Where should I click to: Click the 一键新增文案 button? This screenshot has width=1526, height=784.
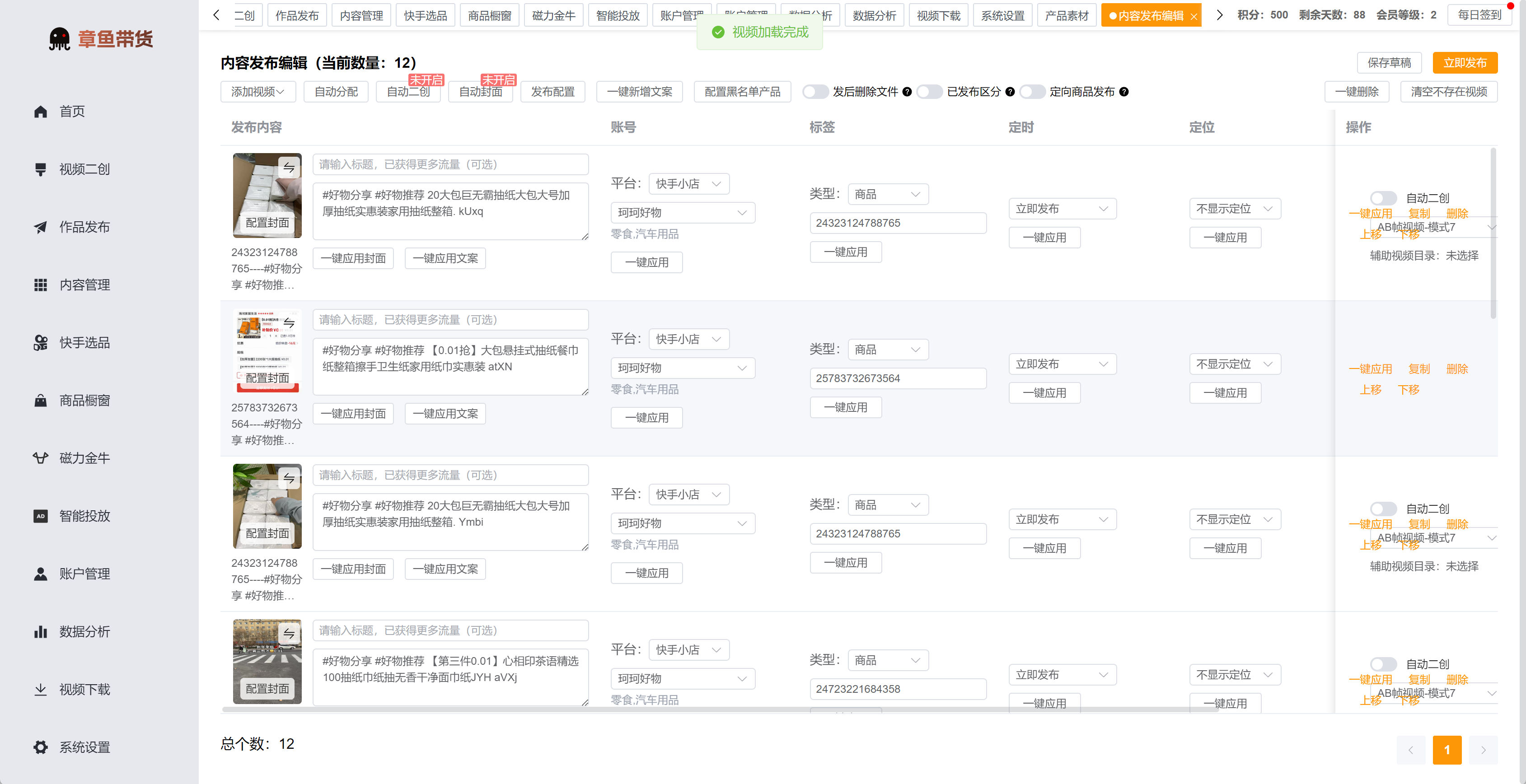[x=639, y=92]
